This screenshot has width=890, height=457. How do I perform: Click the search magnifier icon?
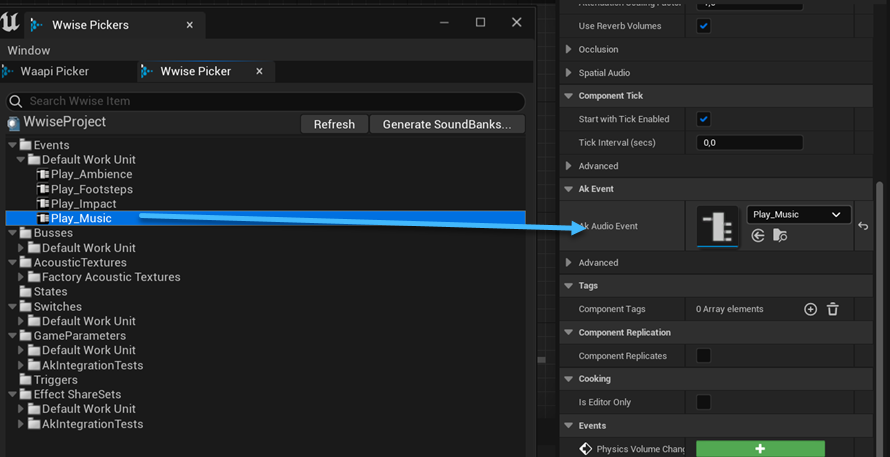click(16, 101)
